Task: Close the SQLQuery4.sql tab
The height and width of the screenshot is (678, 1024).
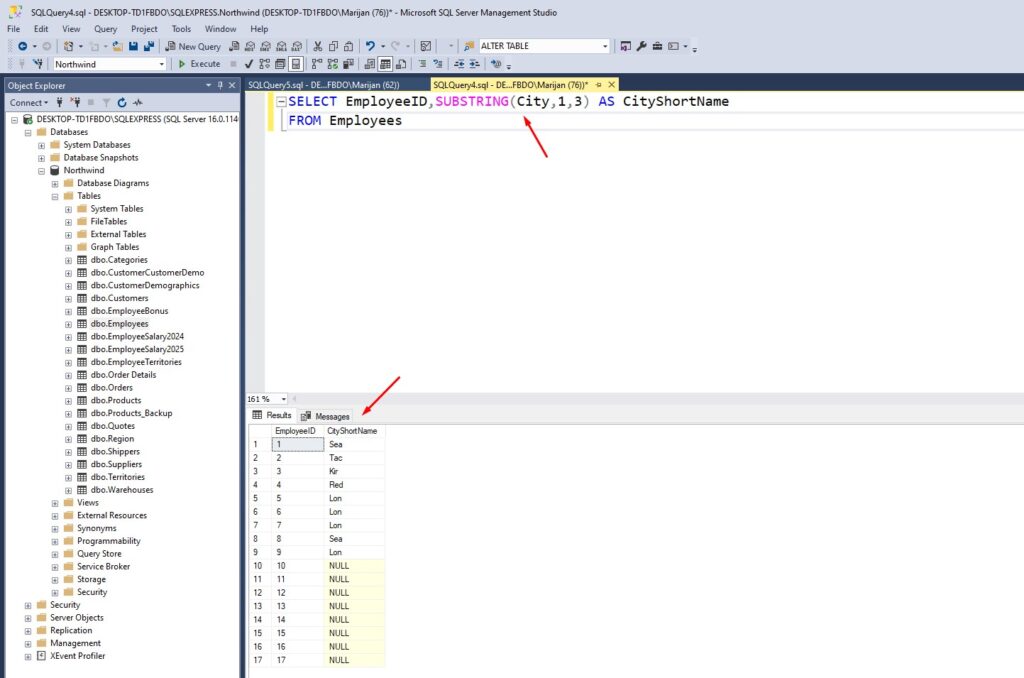Action: (611, 85)
